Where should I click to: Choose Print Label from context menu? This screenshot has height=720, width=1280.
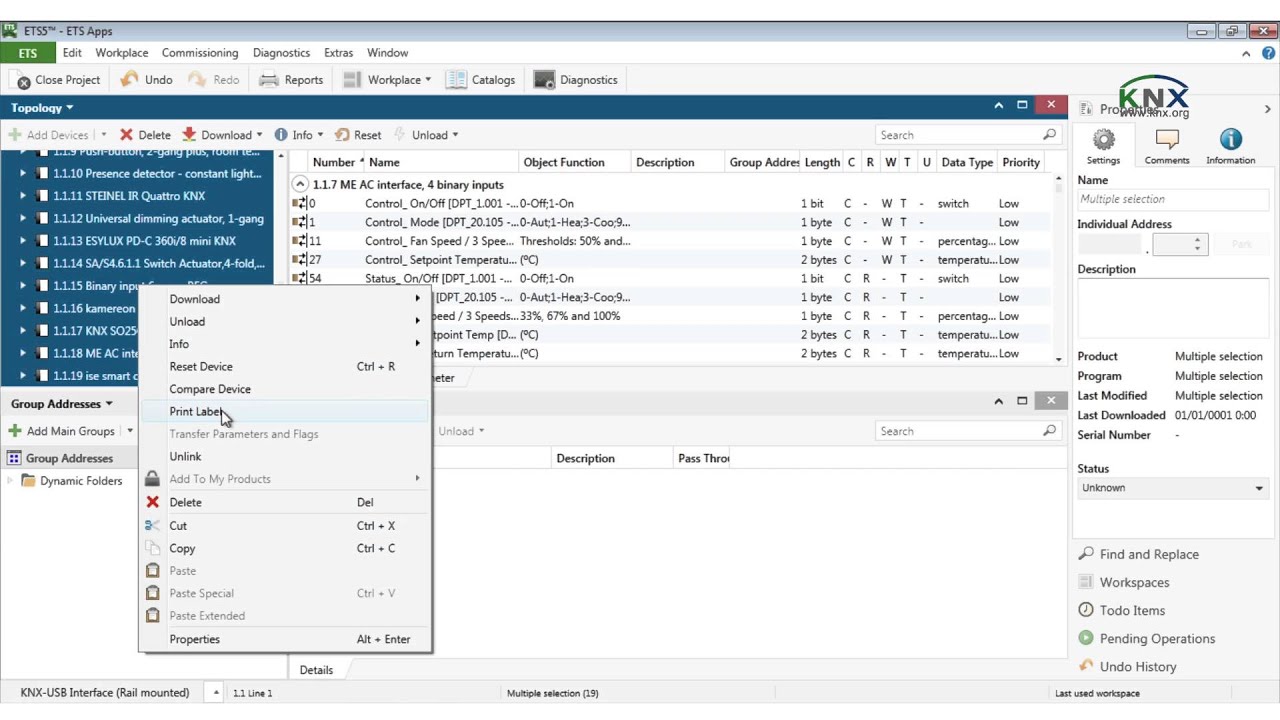pos(285,411)
